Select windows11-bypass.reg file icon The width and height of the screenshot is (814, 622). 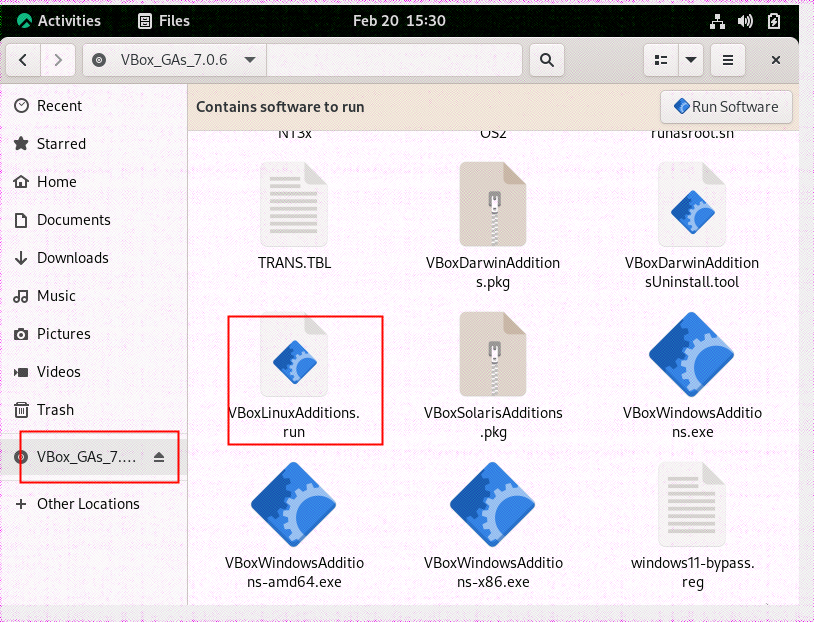tap(691, 504)
